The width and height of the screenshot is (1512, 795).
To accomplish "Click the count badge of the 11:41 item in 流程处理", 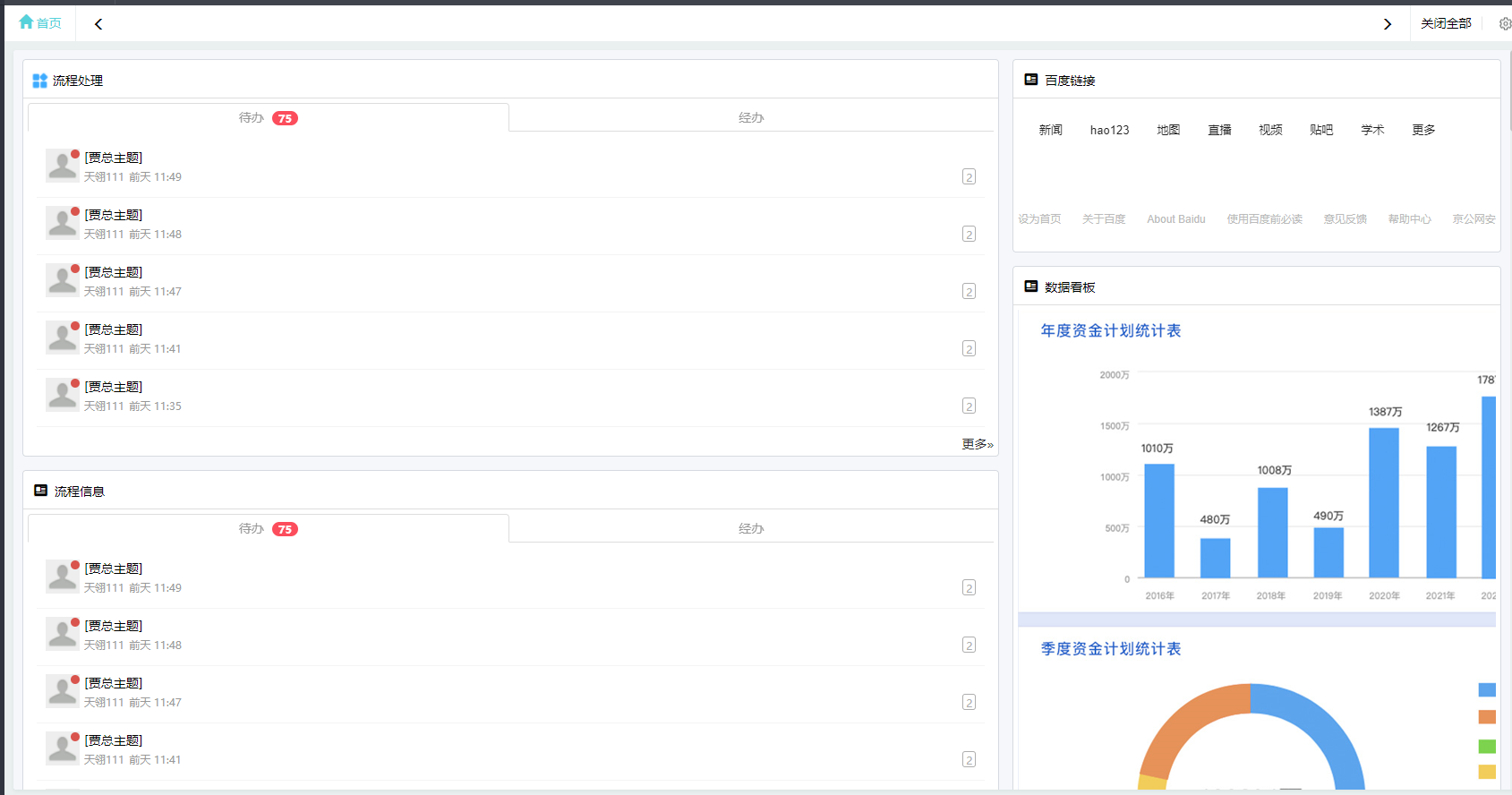I will click(969, 348).
